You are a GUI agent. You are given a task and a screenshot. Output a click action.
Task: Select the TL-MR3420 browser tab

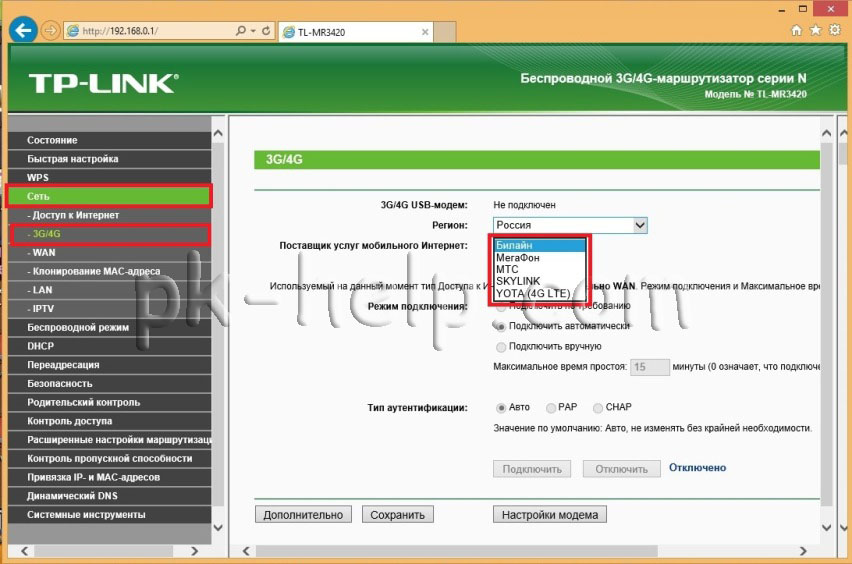click(x=356, y=32)
